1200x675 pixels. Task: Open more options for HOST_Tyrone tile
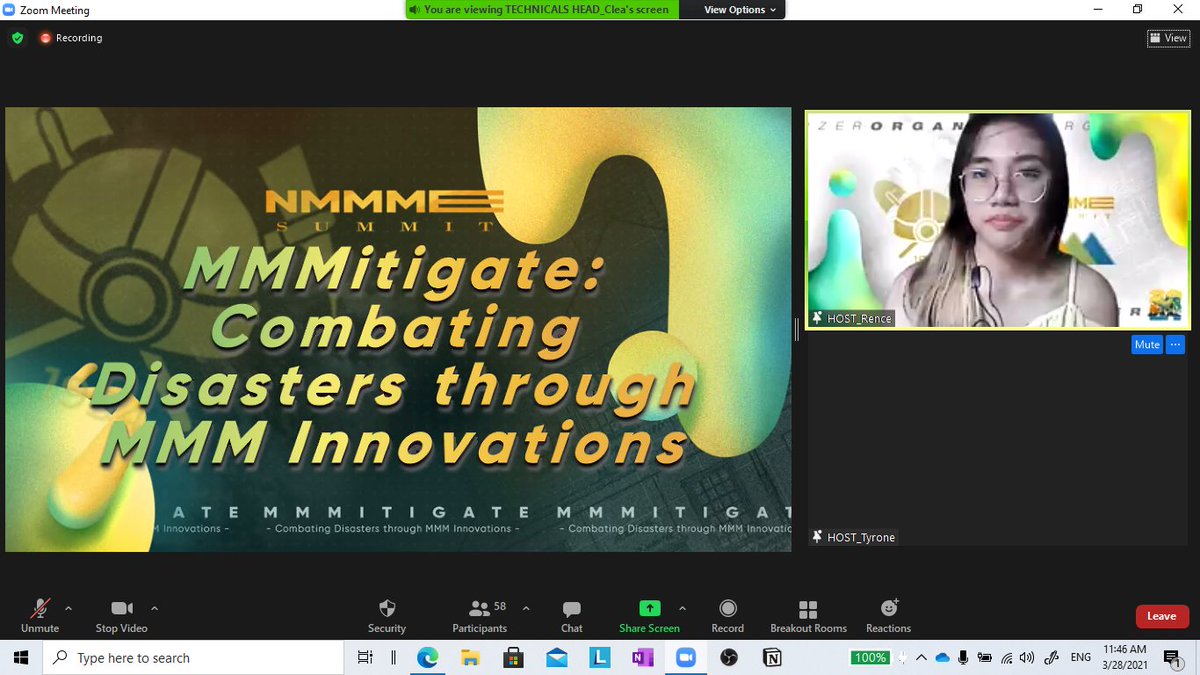coord(1175,344)
